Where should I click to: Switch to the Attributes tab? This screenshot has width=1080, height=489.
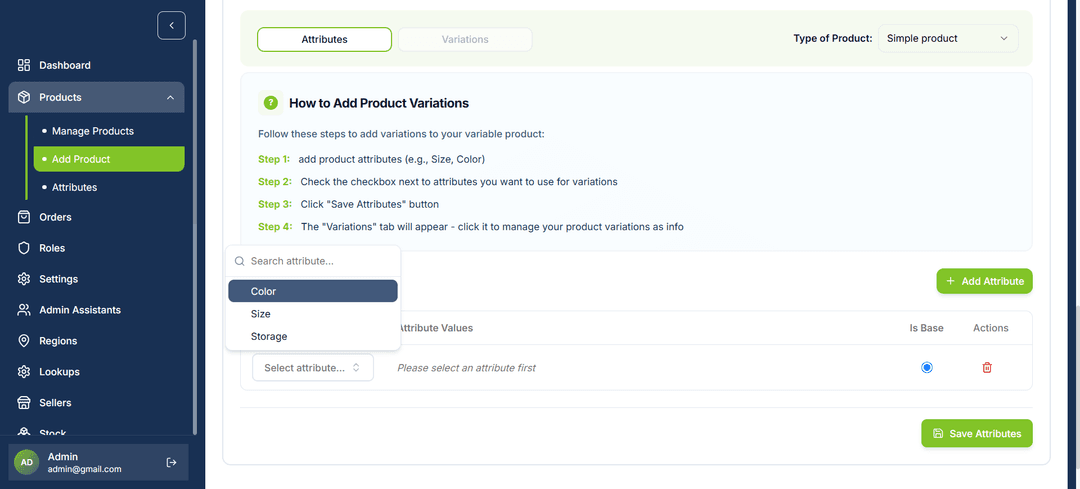pyautogui.click(x=324, y=39)
